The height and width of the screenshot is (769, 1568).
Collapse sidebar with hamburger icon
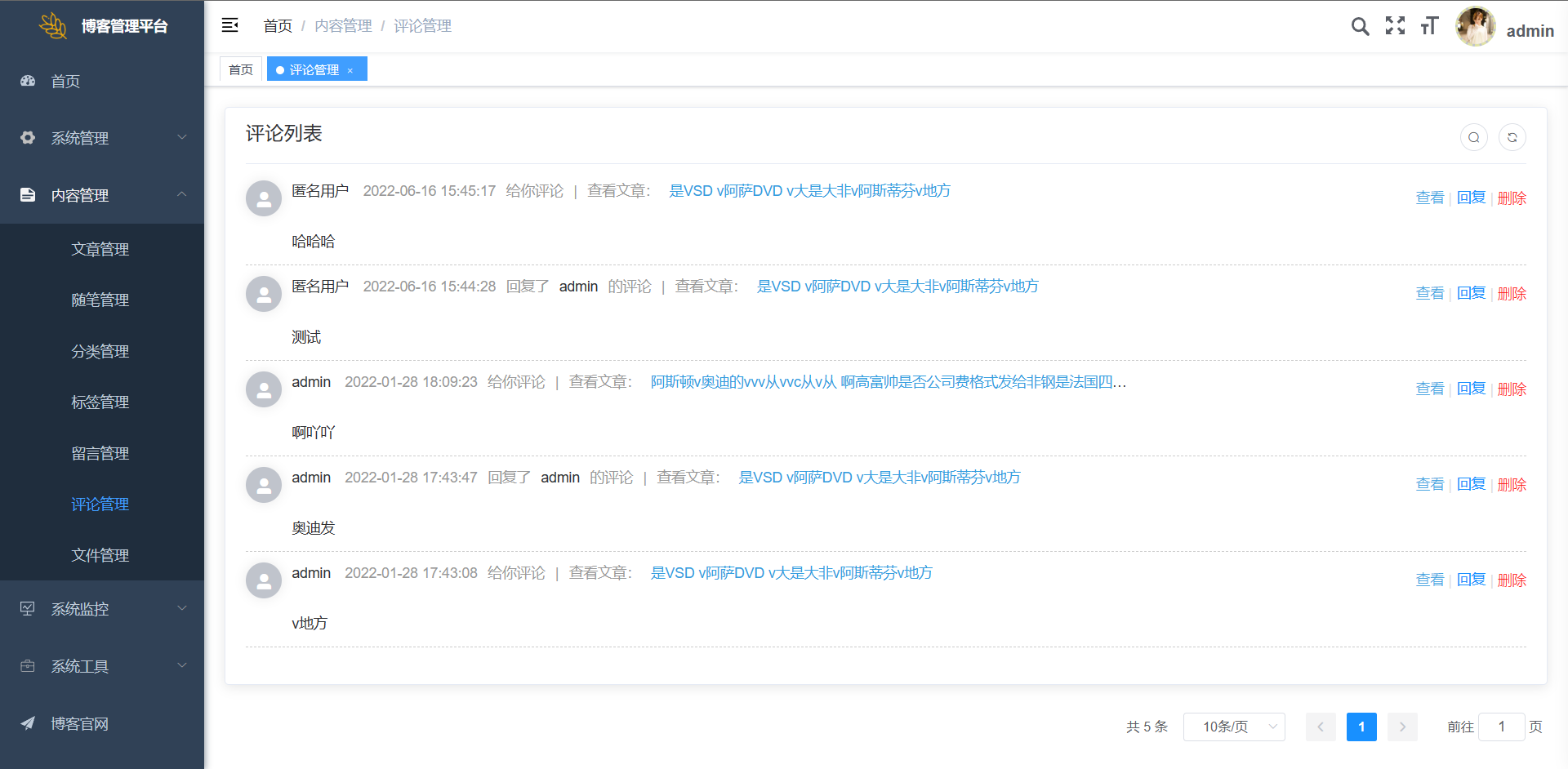click(x=230, y=25)
